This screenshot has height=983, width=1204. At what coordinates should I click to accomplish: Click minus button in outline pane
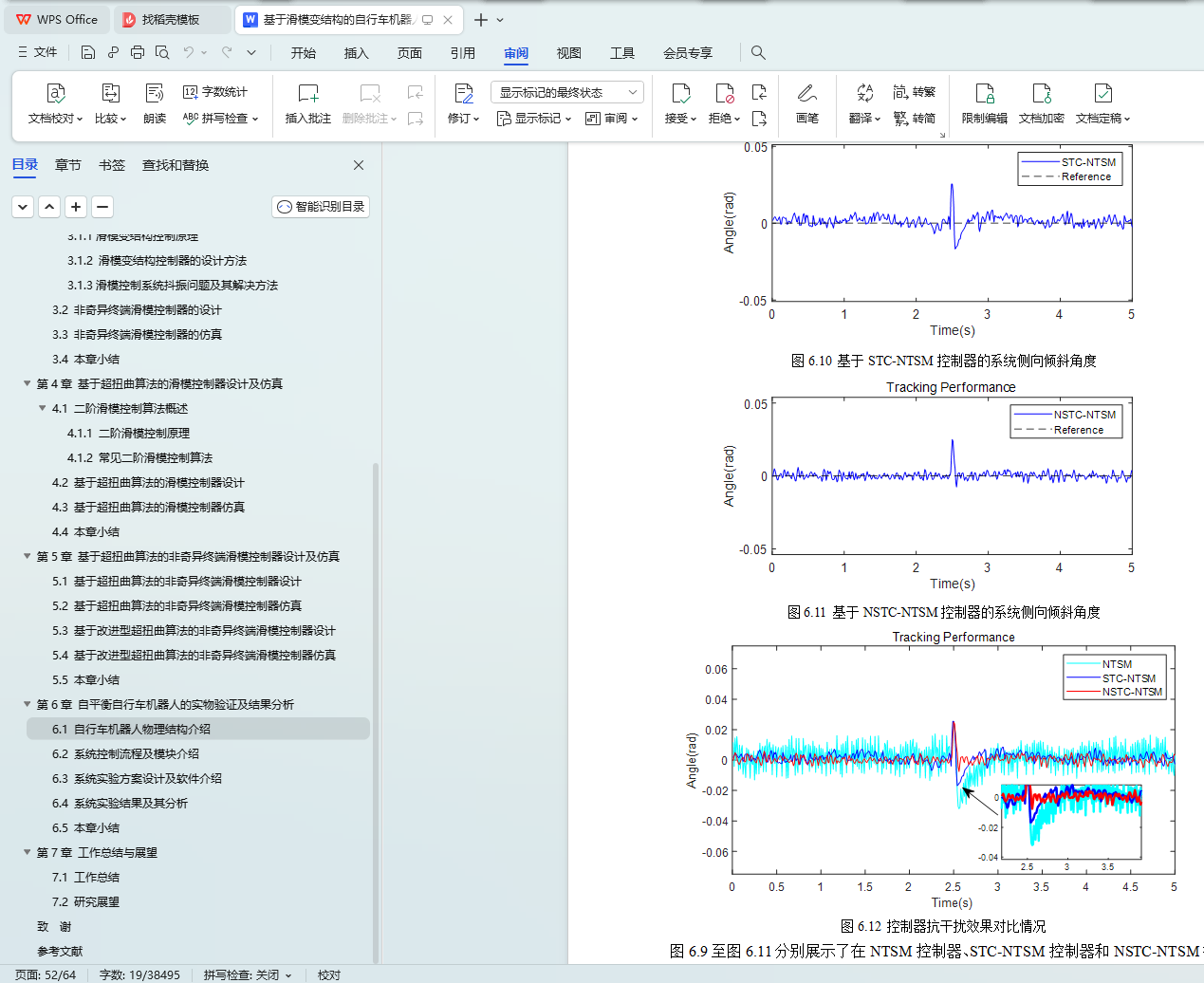tap(102, 207)
